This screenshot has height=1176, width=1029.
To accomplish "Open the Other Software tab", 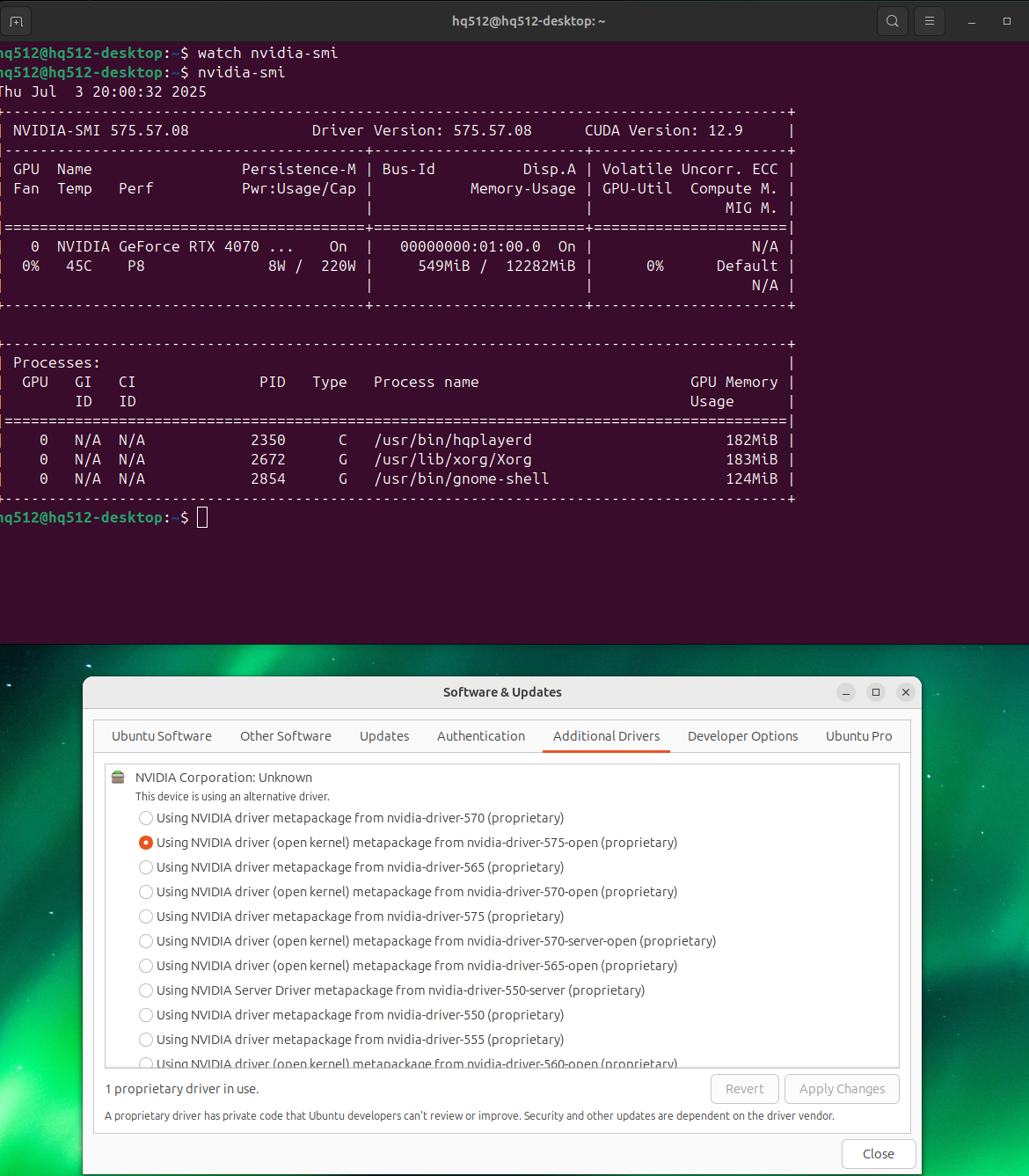I will point(286,736).
